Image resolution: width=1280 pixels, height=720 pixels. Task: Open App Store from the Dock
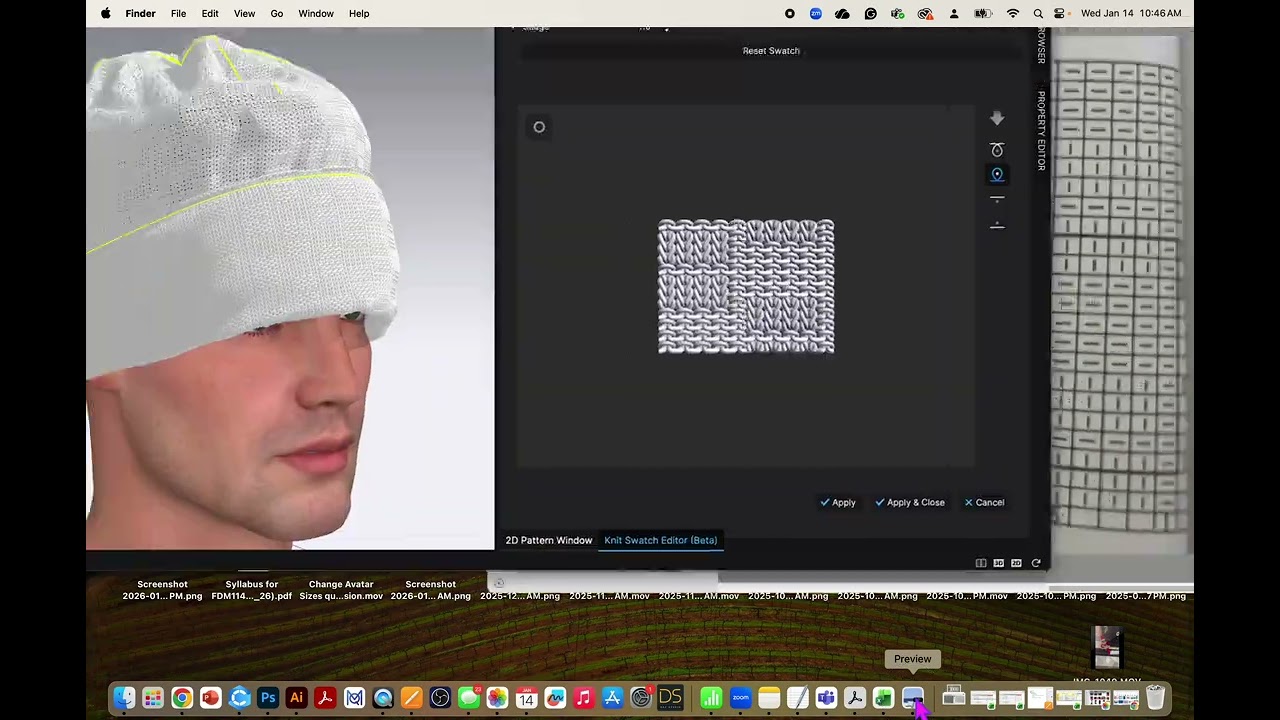click(612, 698)
